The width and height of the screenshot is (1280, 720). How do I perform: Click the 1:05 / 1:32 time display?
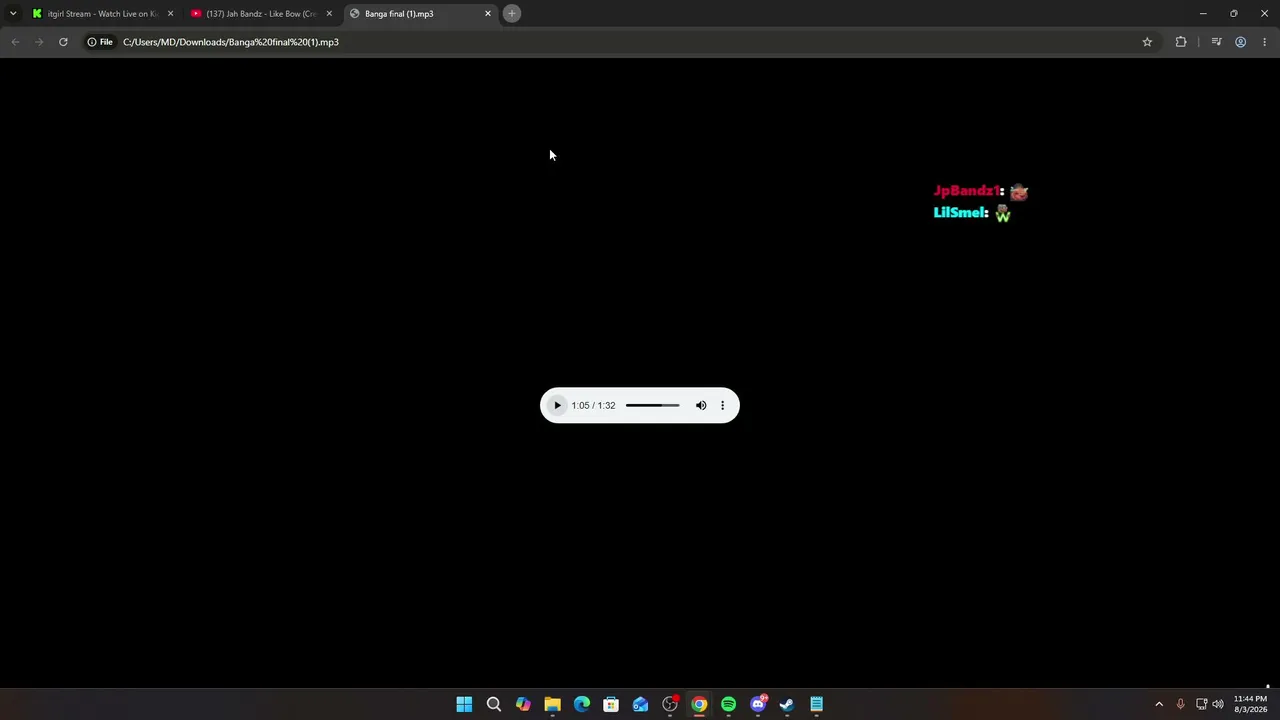pyautogui.click(x=593, y=405)
